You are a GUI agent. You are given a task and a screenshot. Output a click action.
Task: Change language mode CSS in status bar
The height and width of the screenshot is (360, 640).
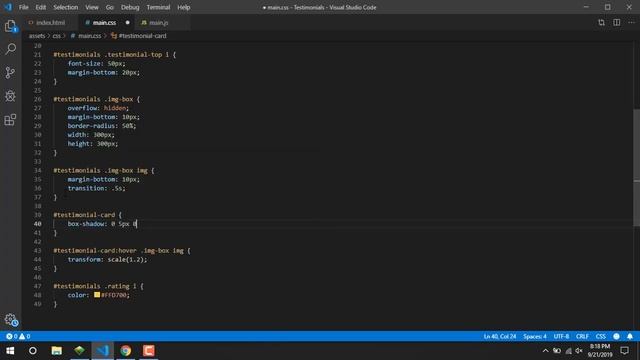(x=600, y=336)
